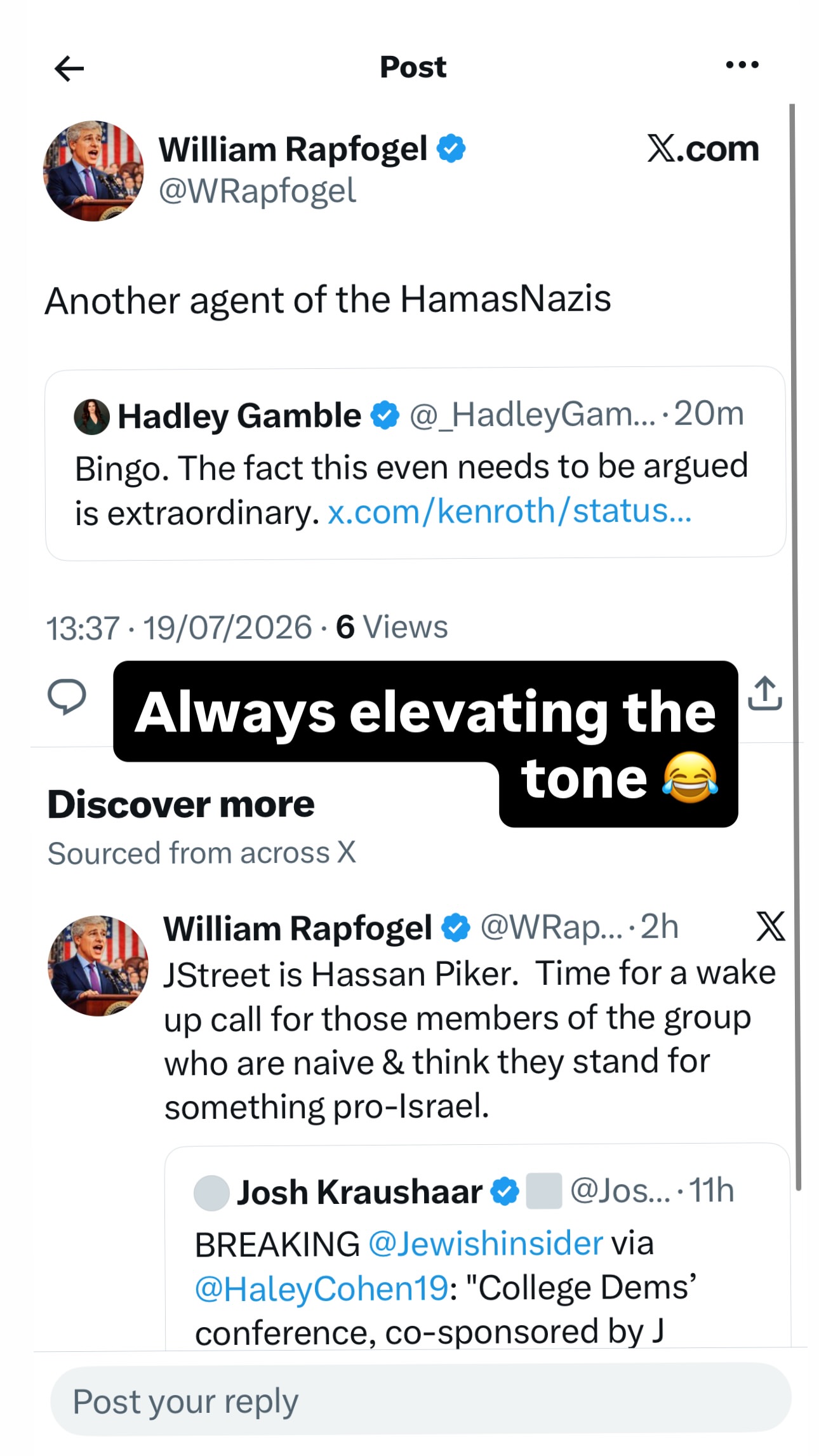Tap the @WRapfogel handle under the name
The width and height of the screenshot is (819, 1456).
[258, 191]
